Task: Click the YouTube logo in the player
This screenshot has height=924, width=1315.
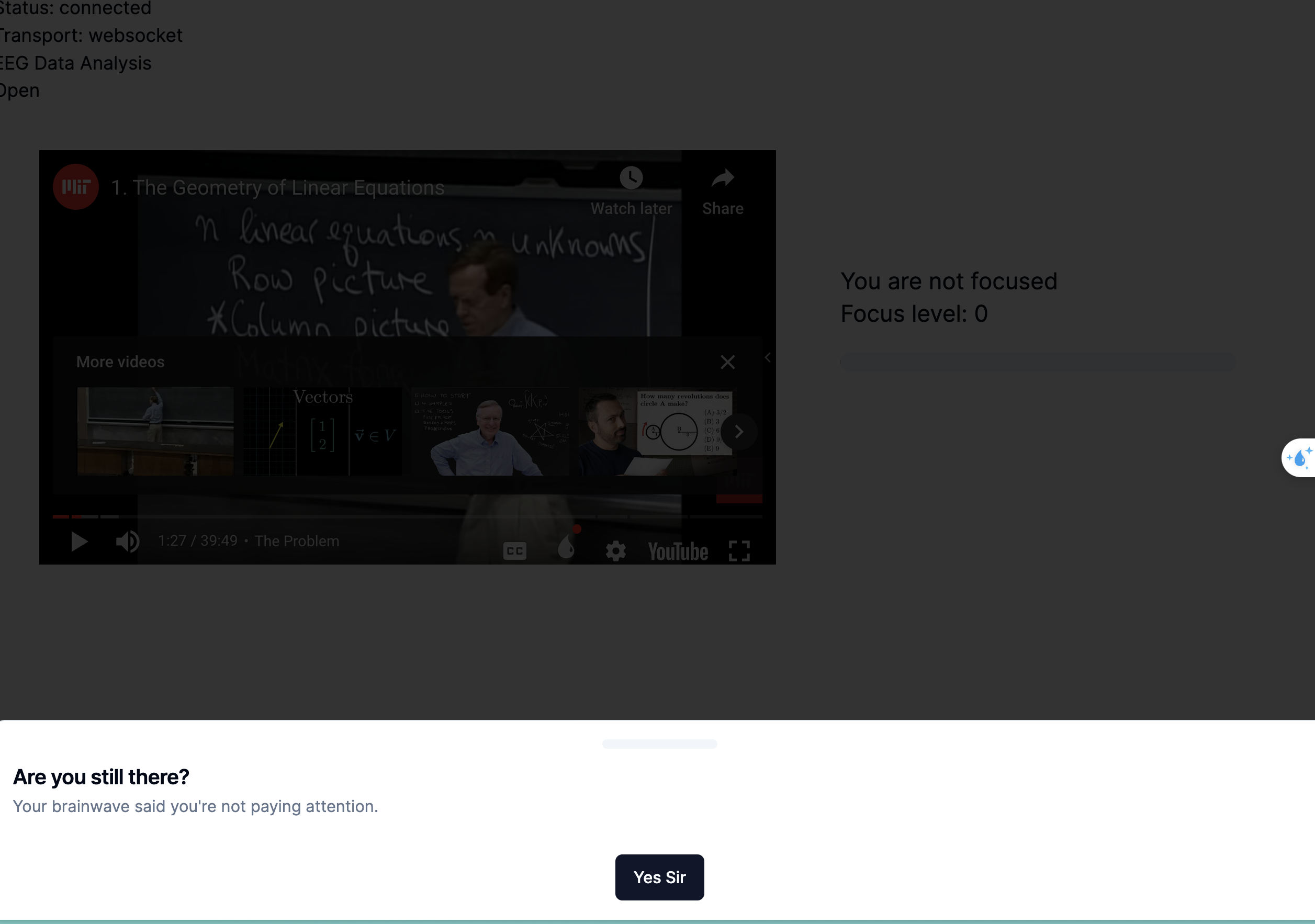Action: 678,551
